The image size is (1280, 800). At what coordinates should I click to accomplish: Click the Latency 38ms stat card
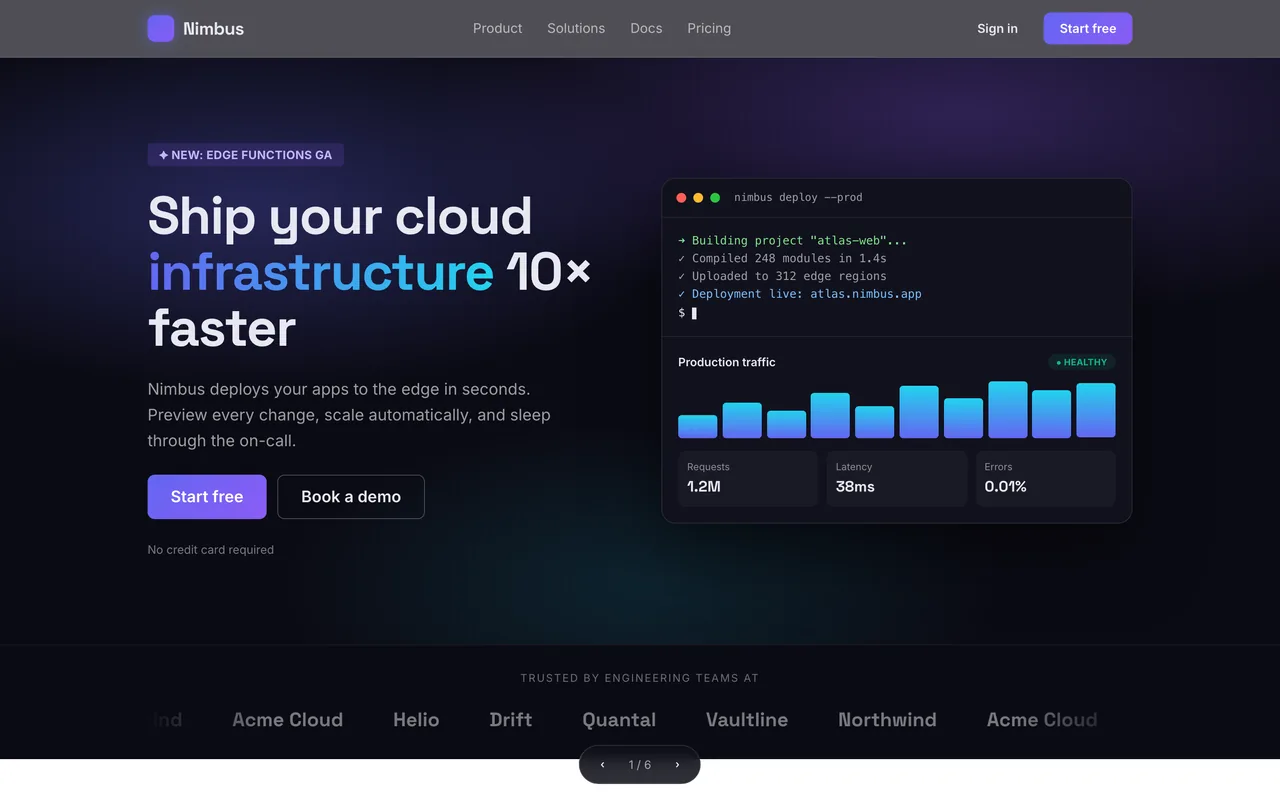point(897,478)
